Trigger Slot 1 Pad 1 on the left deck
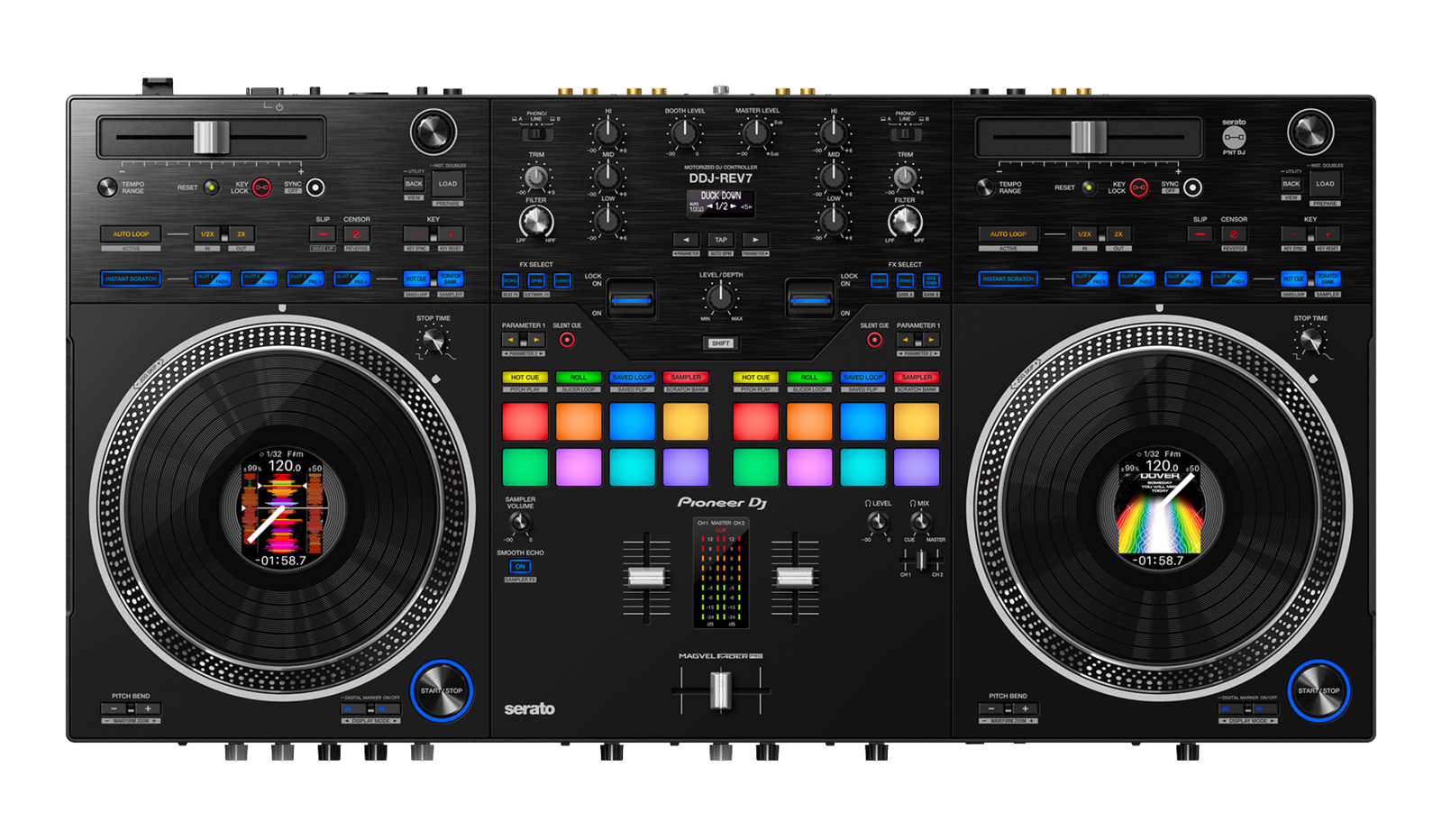This screenshot has width=1442, height=840. 213,279
